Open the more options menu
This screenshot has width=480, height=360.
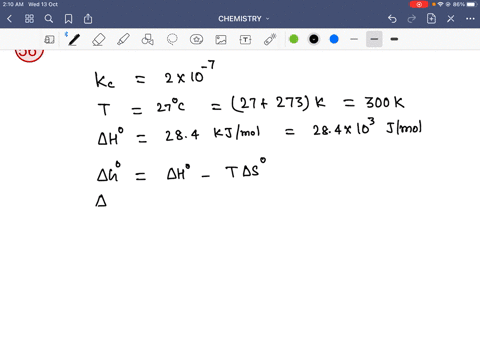click(x=470, y=19)
